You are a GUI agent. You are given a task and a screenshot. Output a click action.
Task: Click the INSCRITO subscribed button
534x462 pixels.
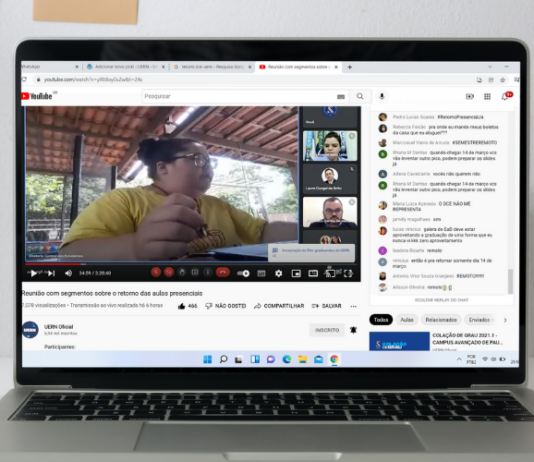(x=327, y=330)
